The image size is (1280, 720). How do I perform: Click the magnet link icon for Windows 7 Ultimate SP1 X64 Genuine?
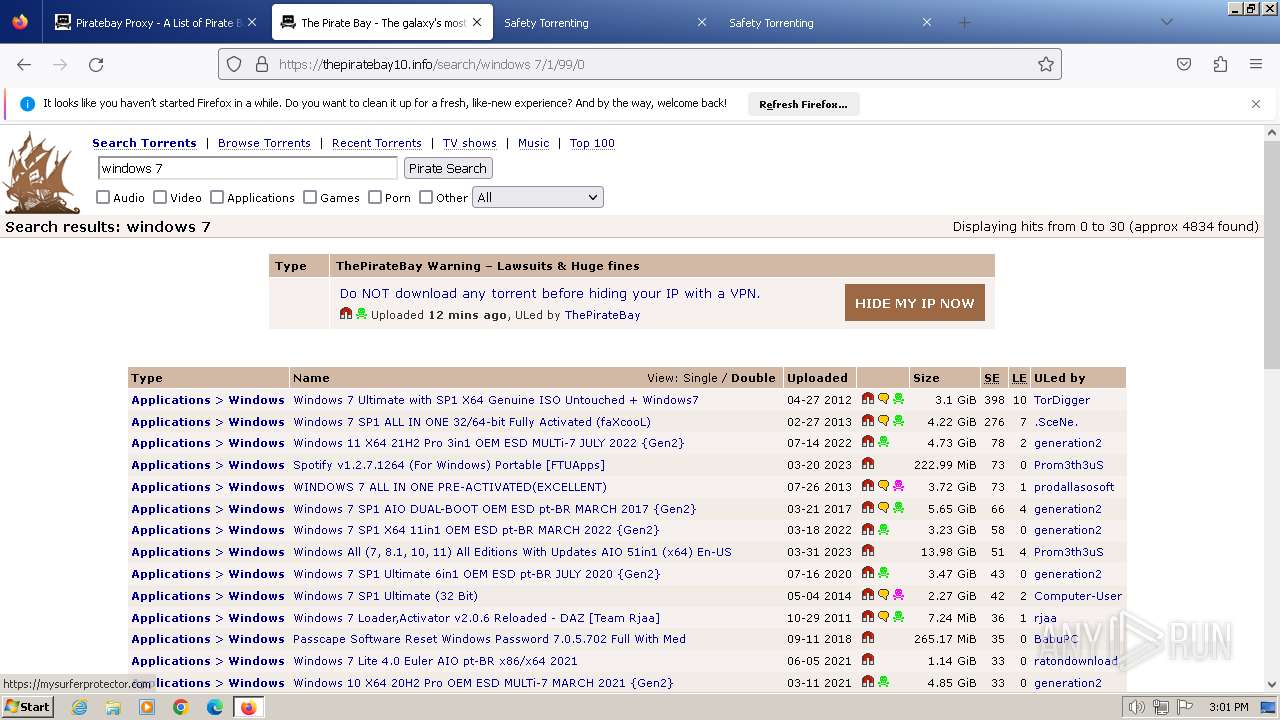click(x=867, y=399)
